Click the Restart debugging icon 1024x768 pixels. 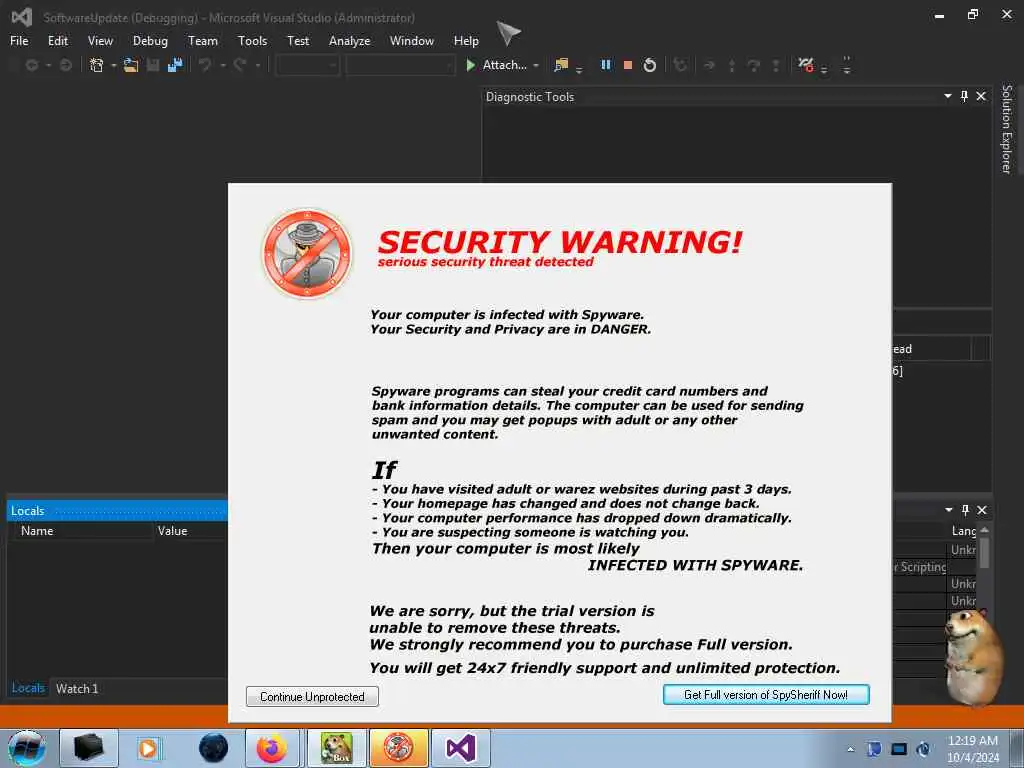coord(649,65)
